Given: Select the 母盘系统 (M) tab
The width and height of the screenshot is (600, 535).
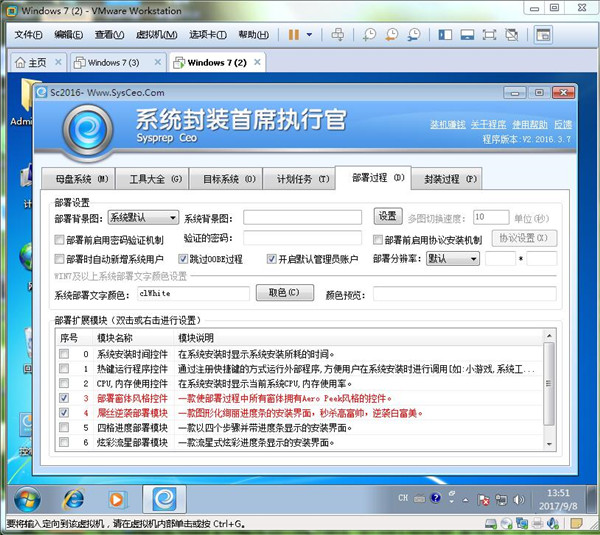Looking at the screenshot, I should pyautogui.click(x=78, y=179).
